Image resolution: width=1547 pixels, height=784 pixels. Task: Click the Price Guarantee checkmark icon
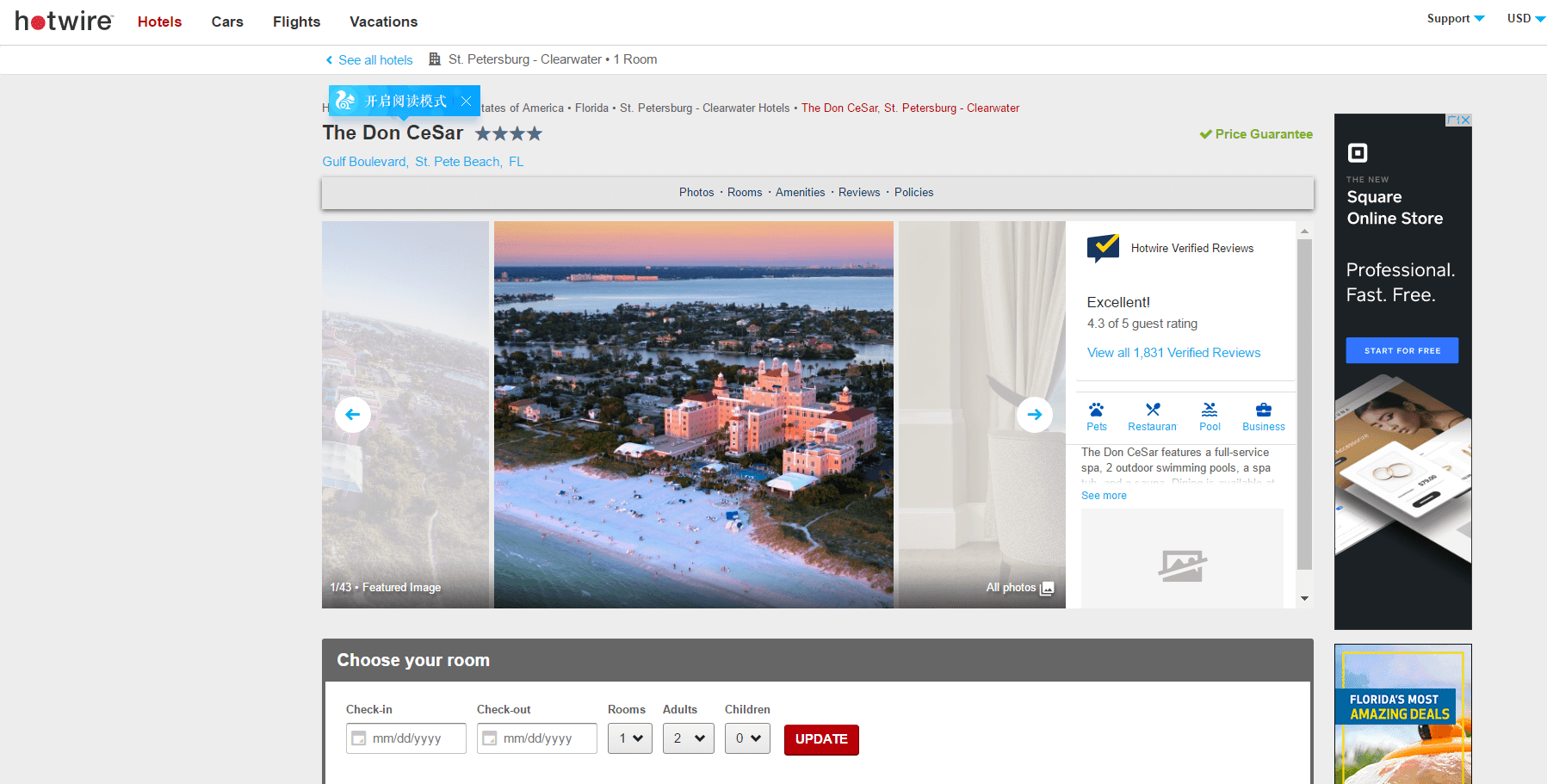pos(1205,134)
